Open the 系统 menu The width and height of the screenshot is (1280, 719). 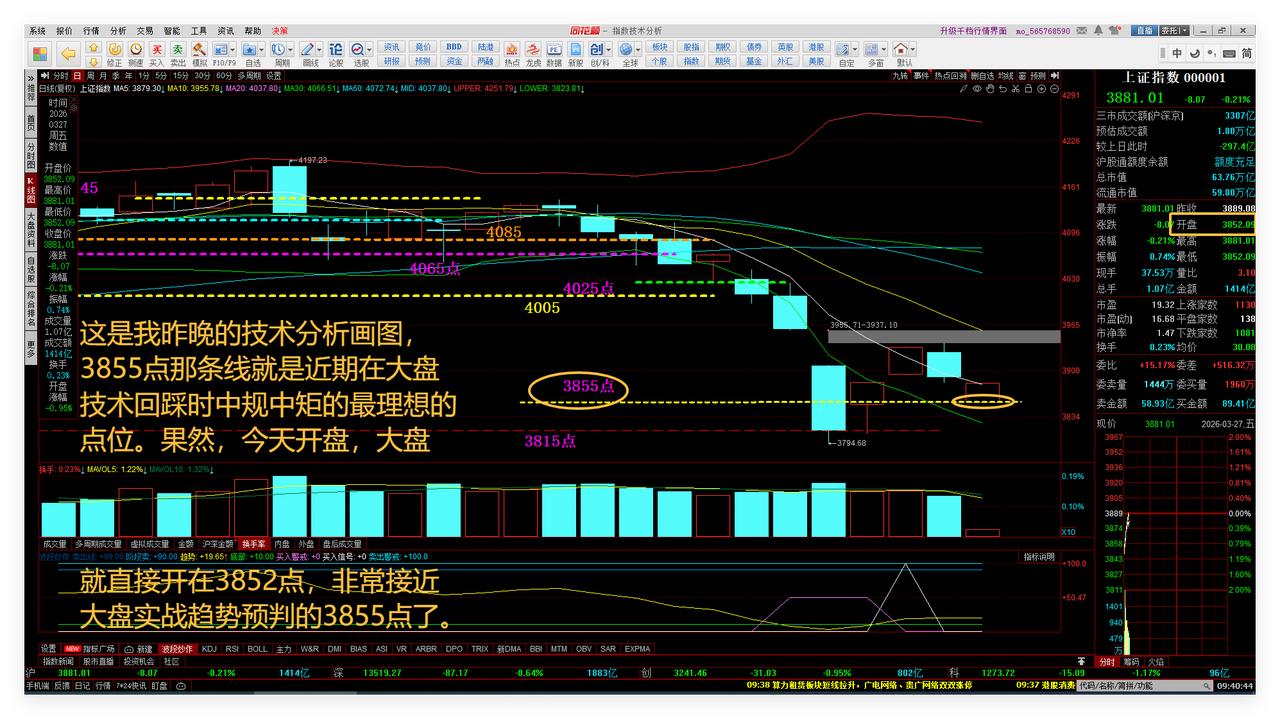pos(38,31)
